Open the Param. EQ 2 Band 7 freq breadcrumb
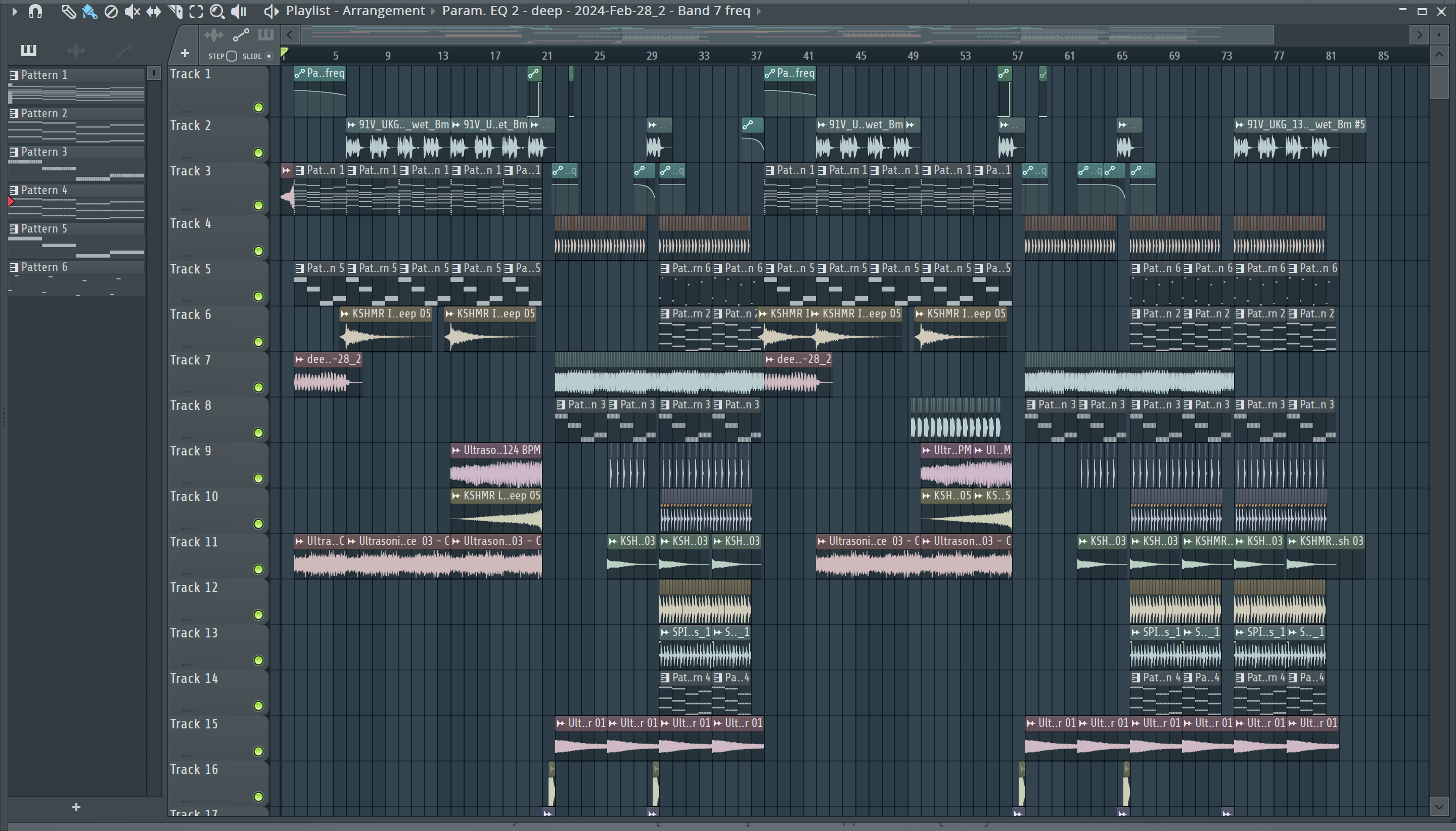The height and width of the screenshot is (831, 1456). (x=596, y=11)
